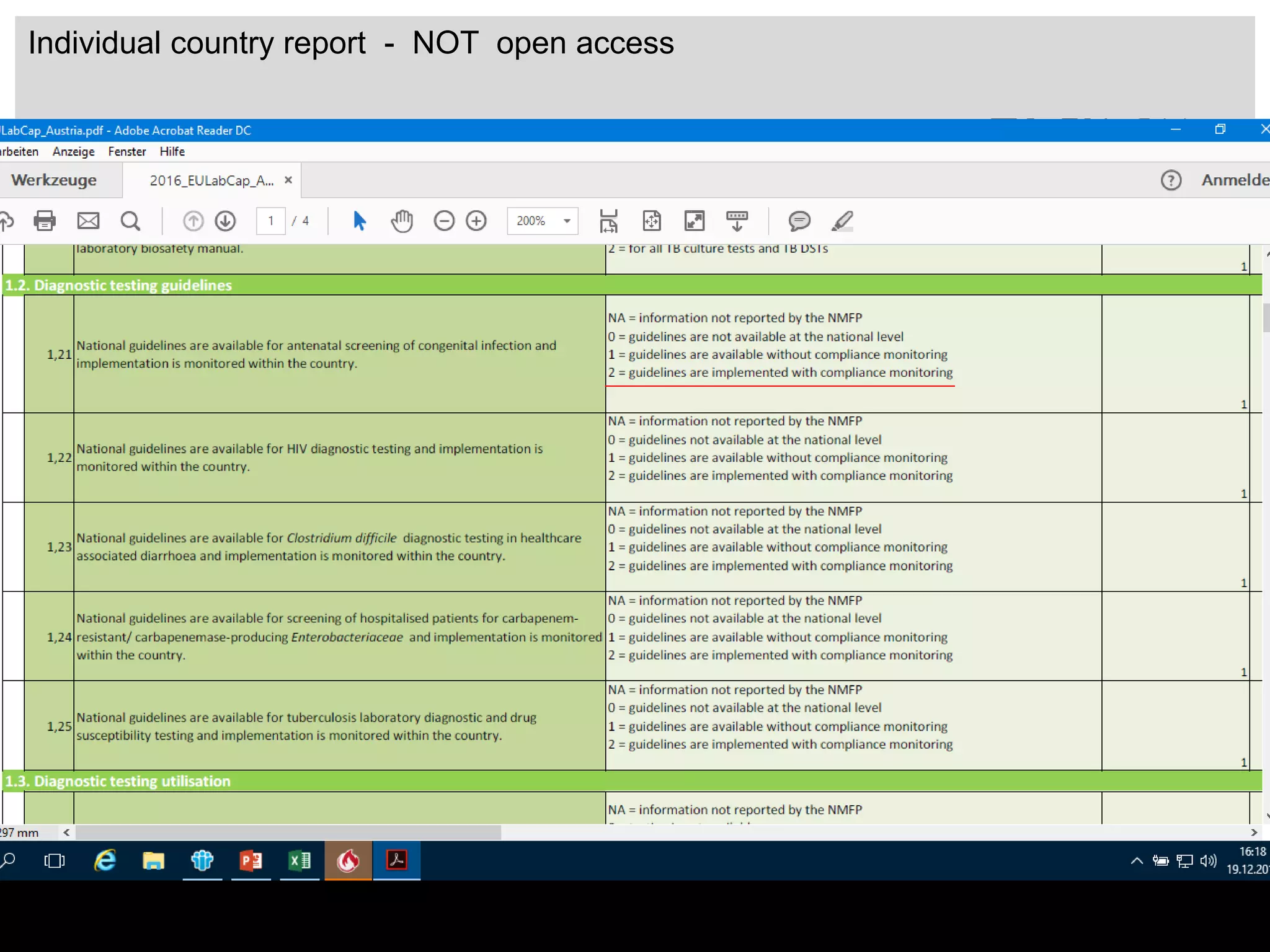Click the vertical scrollbar thumb
The width and height of the screenshot is (1270, 952).
tap(1266, 317)
